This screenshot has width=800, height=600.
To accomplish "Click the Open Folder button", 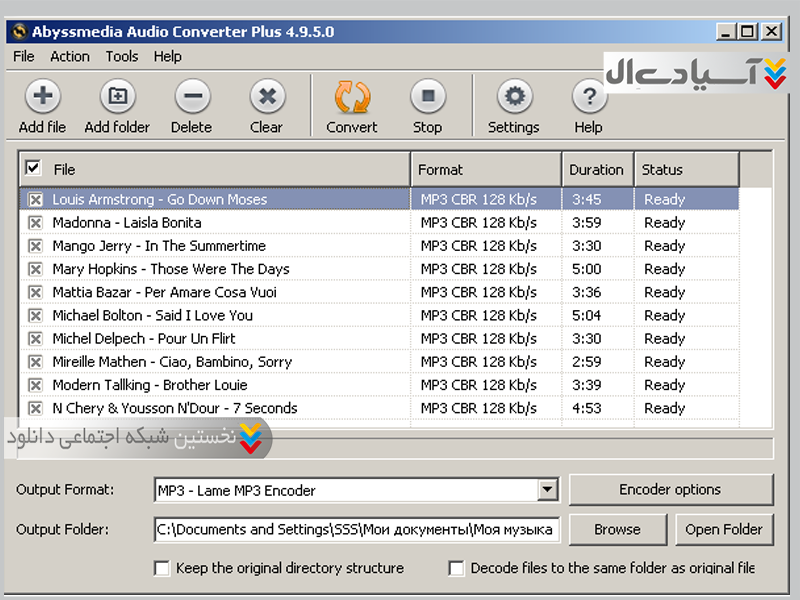I will (723, 529).
